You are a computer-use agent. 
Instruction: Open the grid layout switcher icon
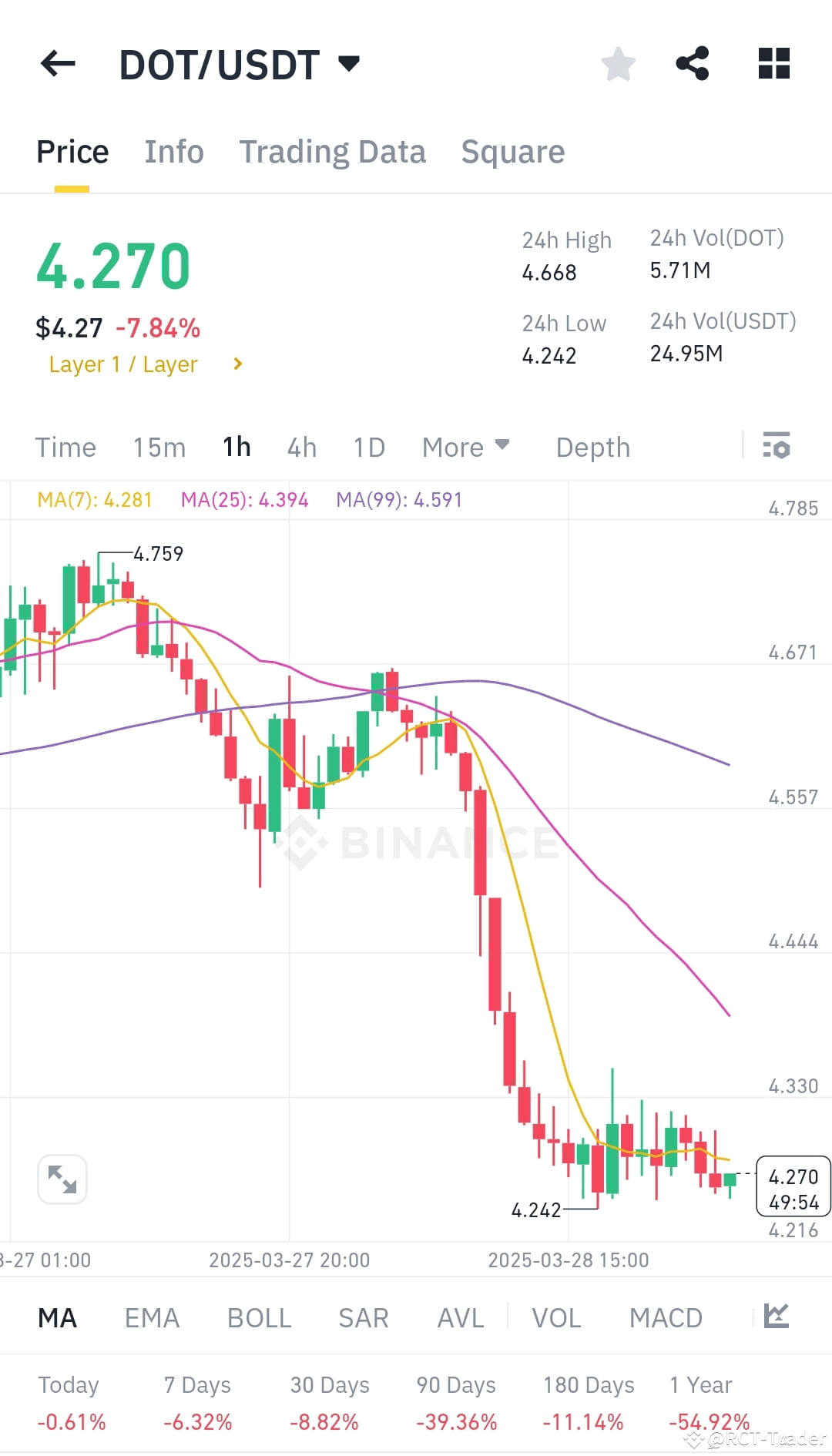coord(773,64)
